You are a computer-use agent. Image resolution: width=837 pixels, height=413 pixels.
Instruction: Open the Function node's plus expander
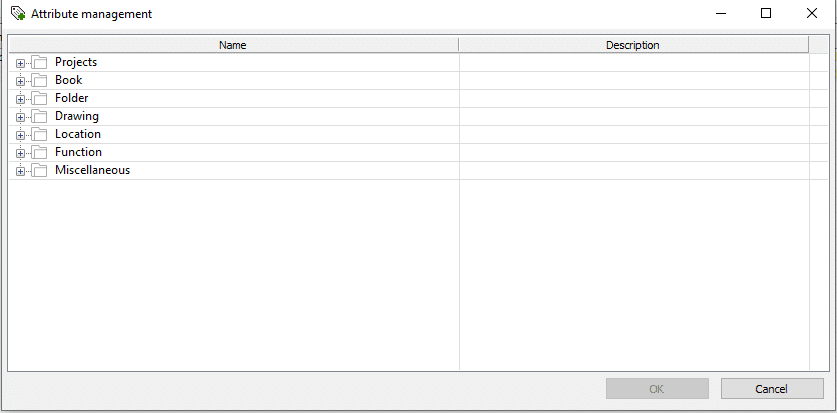[x=21, y=153]
